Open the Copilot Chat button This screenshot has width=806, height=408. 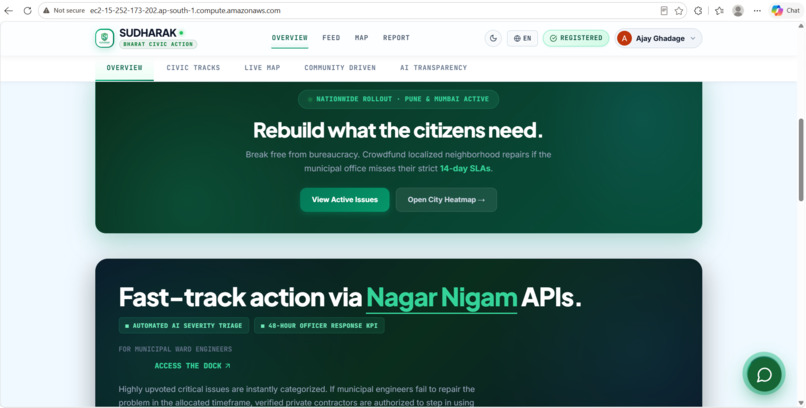coord(785,10)
